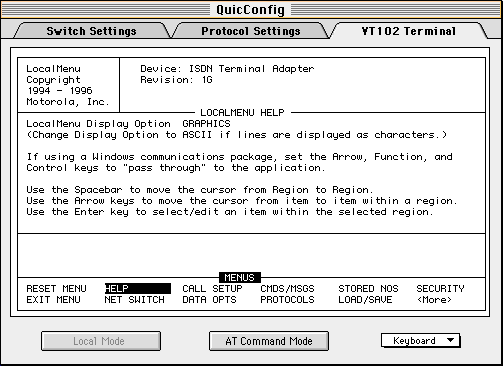This screenshot has width=503, height=366.
Task: Click the <More> menu item
Action: click(434, 300)
